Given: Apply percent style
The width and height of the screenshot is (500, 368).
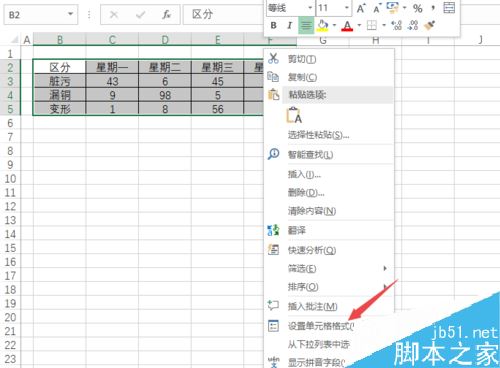Looking at the screenshot, I should click(x=418, y=8).
